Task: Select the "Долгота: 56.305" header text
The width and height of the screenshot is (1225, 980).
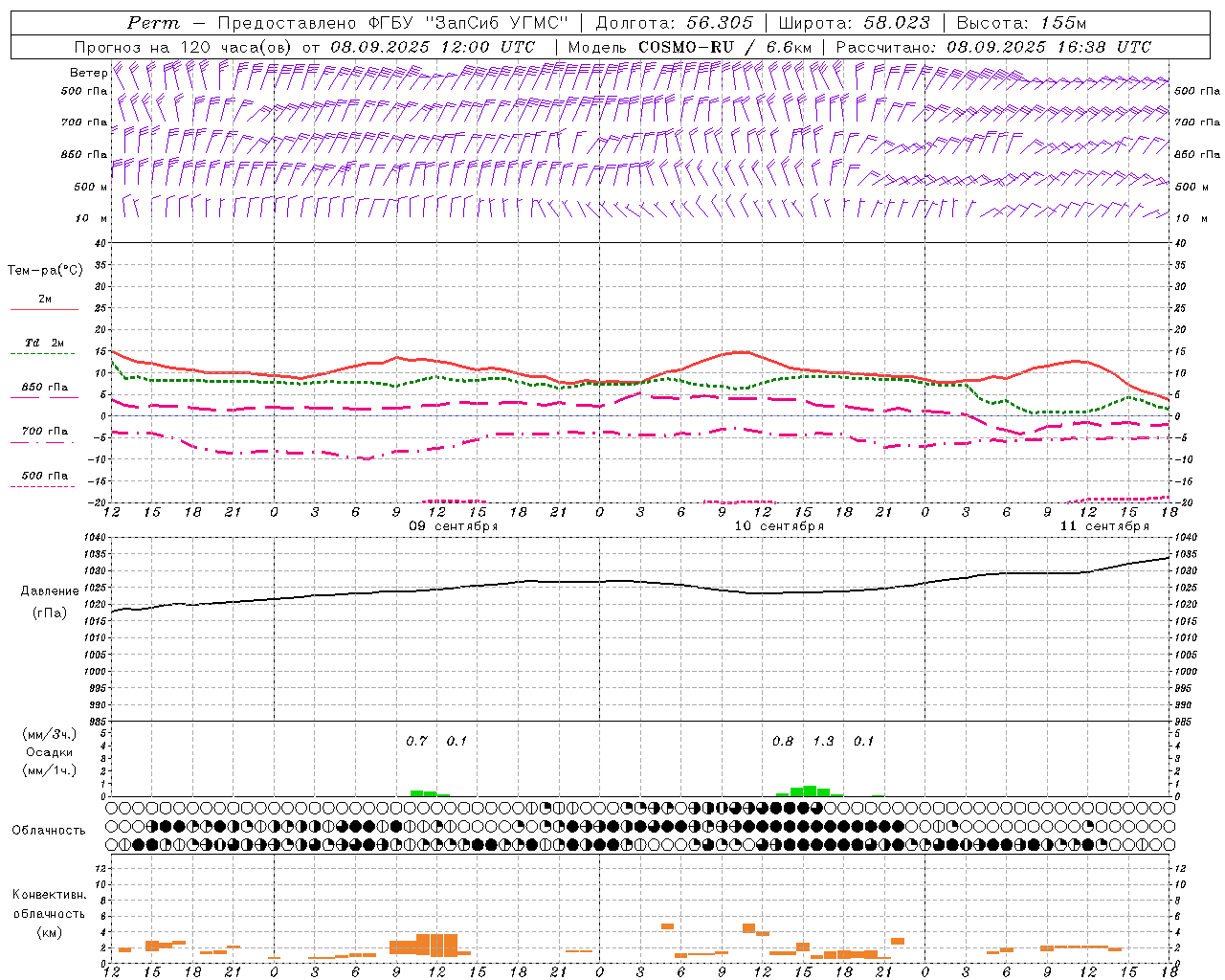Action: pyautogui.click(x=675, y=23)
